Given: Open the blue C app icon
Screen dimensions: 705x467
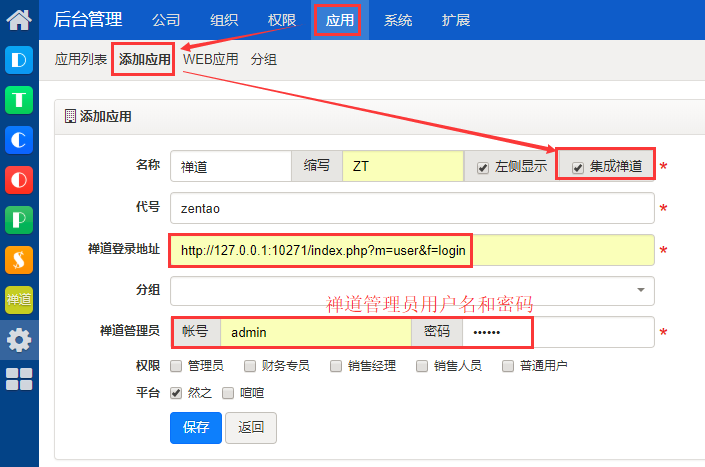Looking at the screenshot, I should click(x=19, y=140).
